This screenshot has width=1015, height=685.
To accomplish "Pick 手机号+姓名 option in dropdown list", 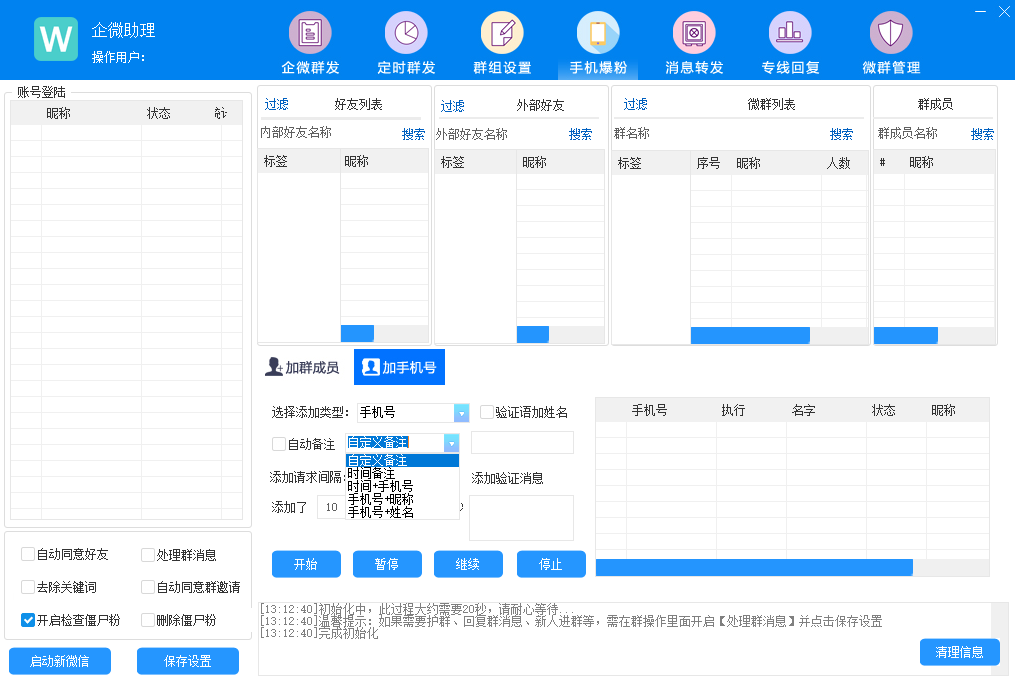I will 380,512.
